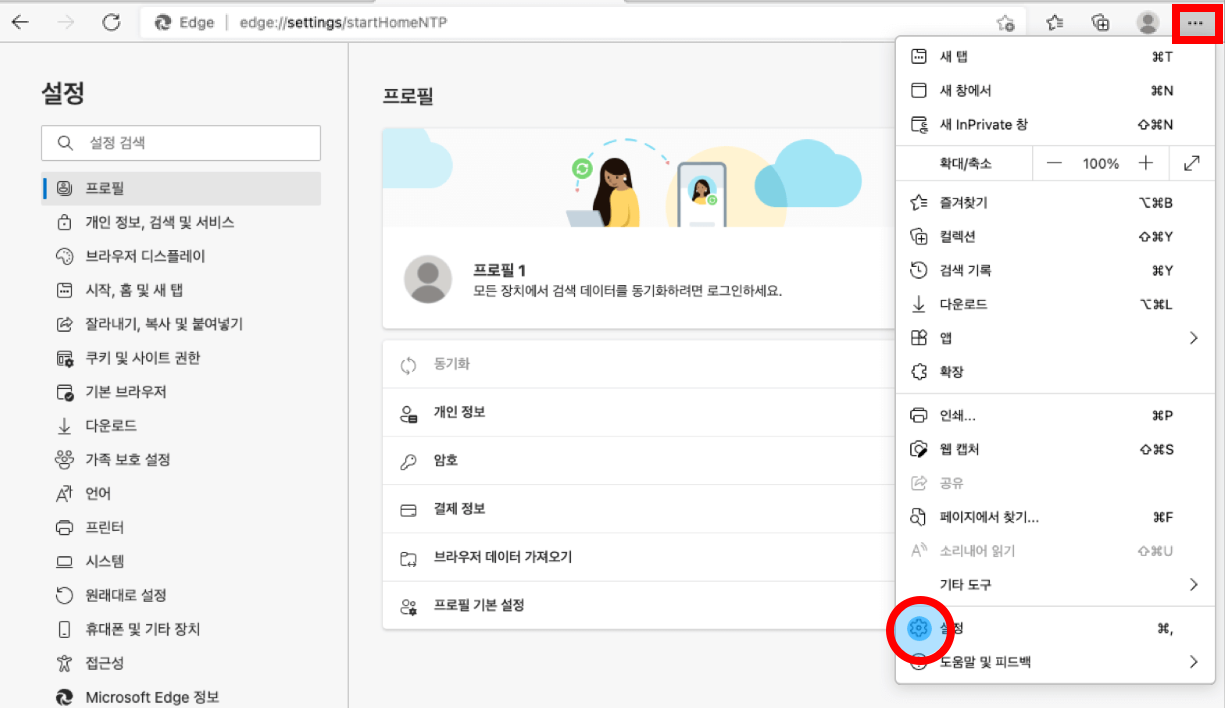Choose 설정 from the dropdown menu
The width and height of the screenshot is (1225, 708).
[950, 629]
